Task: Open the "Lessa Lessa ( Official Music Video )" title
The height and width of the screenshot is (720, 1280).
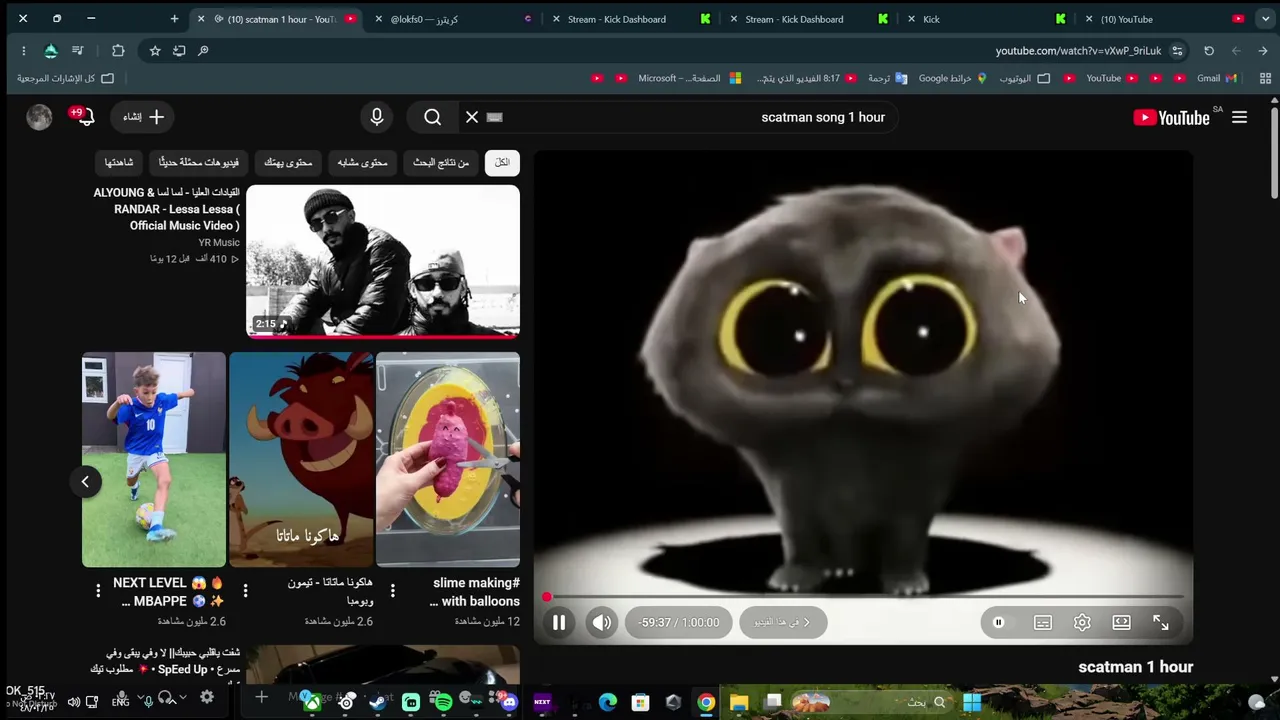Action: pyautogui.click(x=167, y=209)
